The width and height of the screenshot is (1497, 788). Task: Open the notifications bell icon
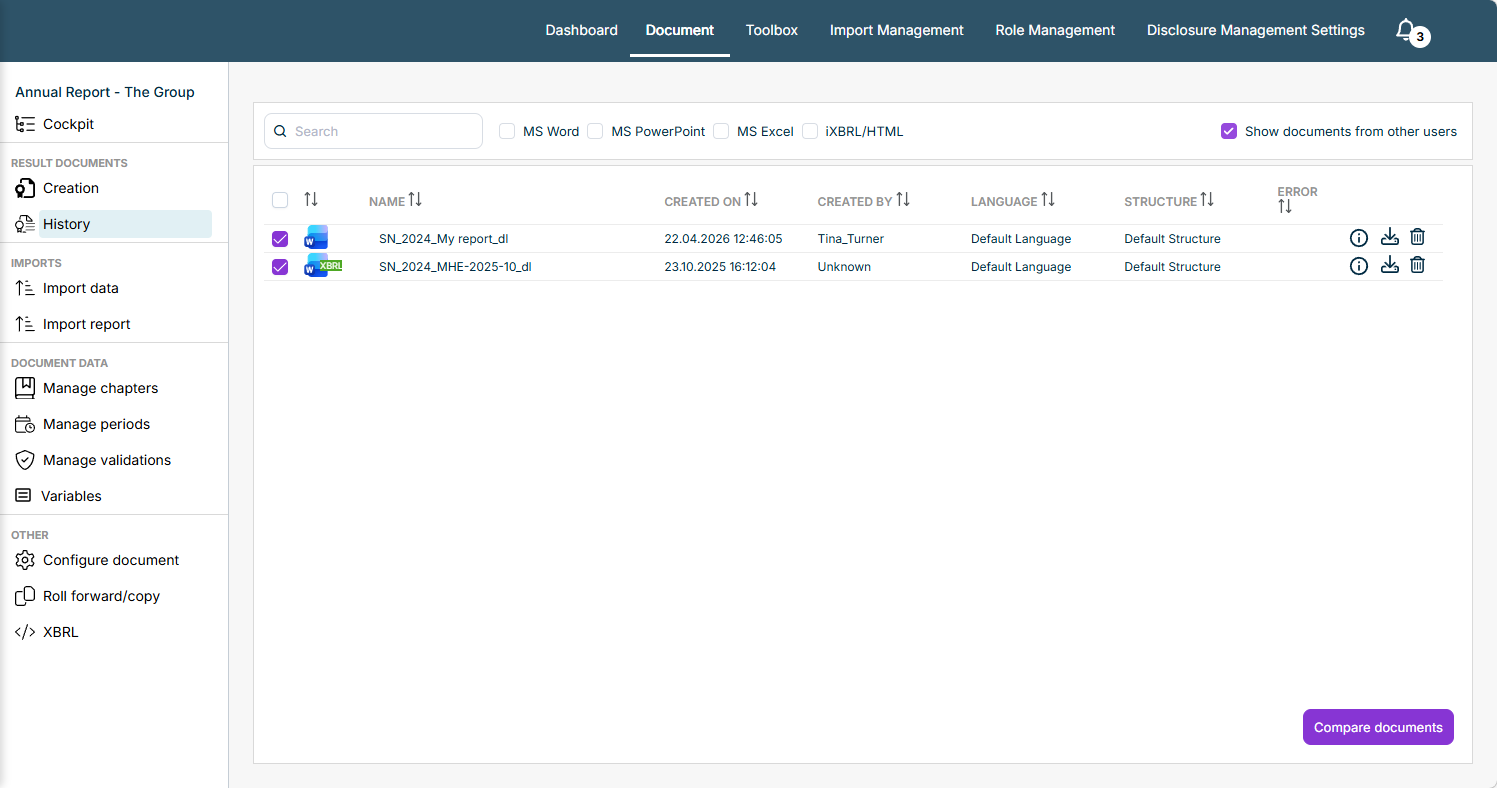coord(1406,30)
